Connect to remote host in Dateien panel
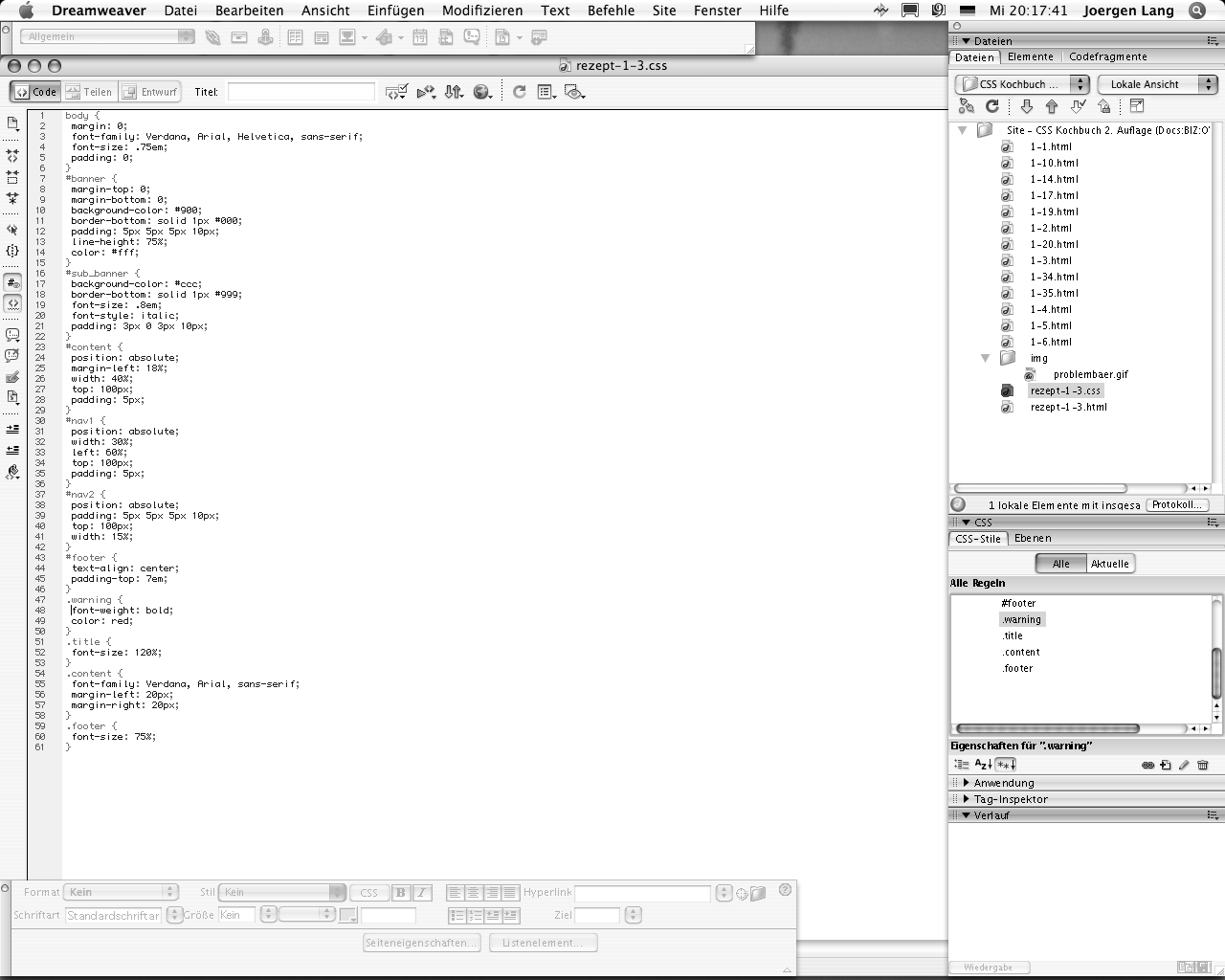 point(968,106)
